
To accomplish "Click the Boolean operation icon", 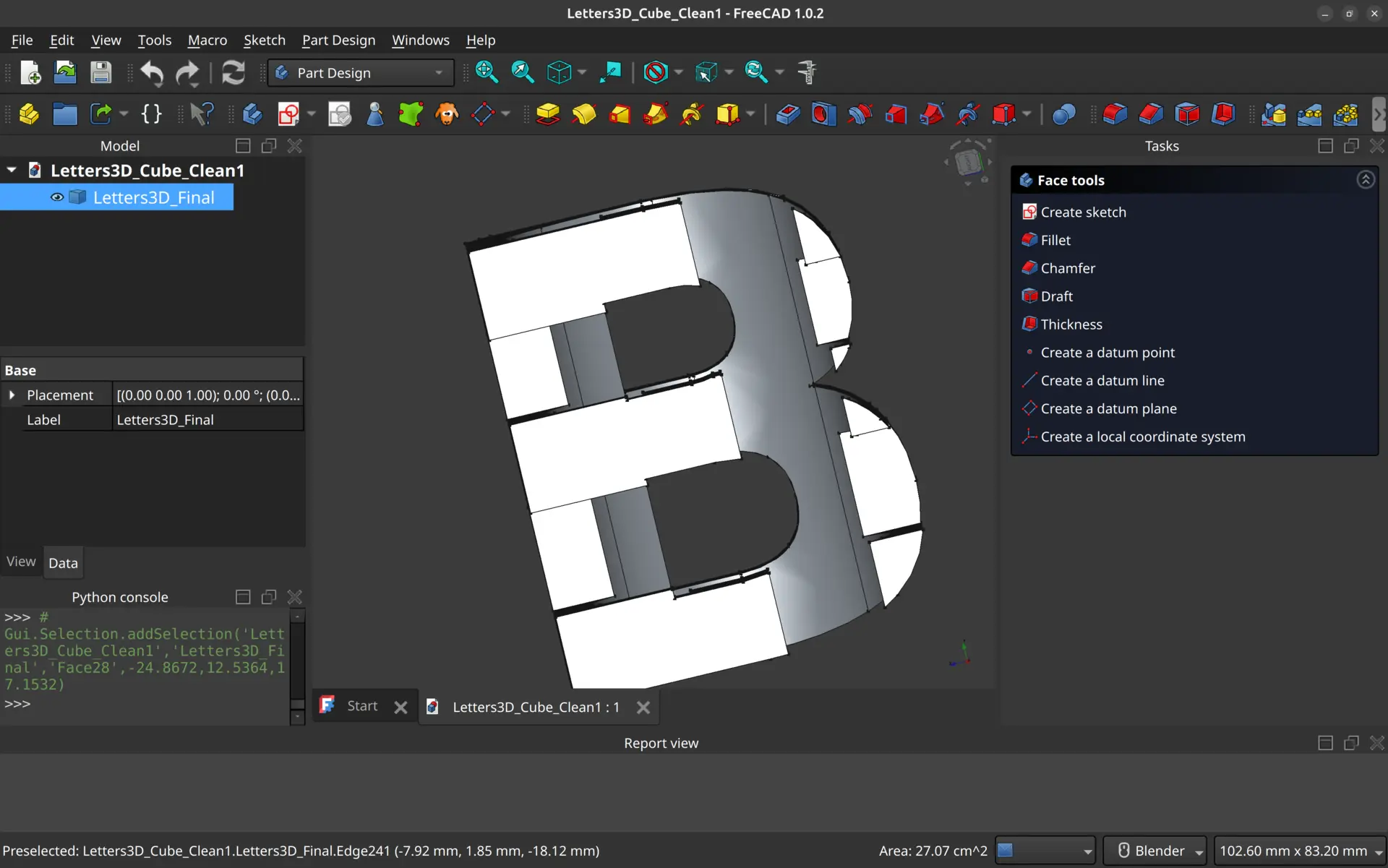I will pos(1063,114).
